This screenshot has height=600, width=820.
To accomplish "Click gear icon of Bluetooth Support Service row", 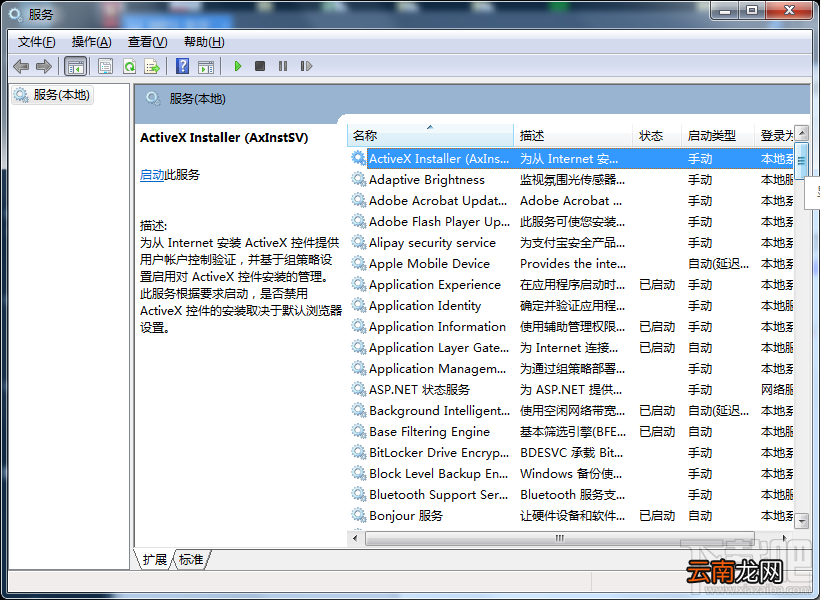I will 358,494.
